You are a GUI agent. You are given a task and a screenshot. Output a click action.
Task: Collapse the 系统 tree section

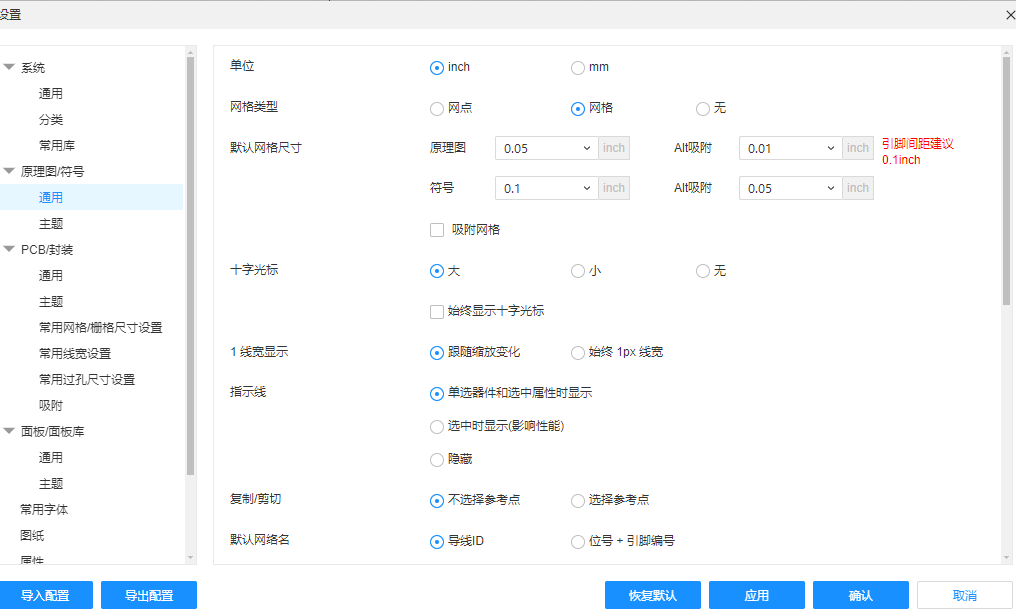9,68
